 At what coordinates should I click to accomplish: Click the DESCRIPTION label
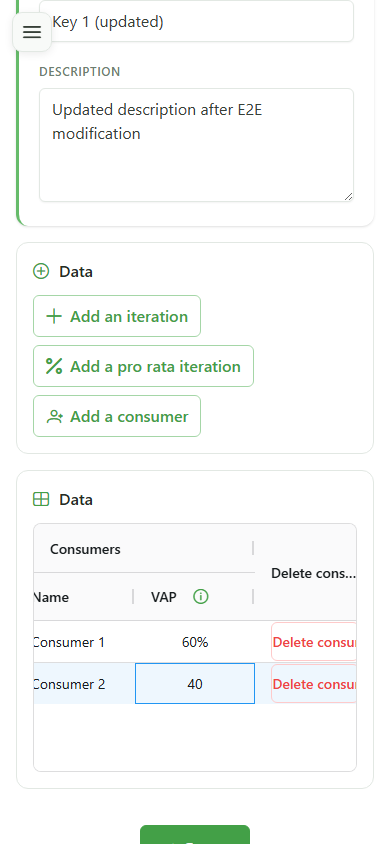pyautogui.click(x=80, y=72)
